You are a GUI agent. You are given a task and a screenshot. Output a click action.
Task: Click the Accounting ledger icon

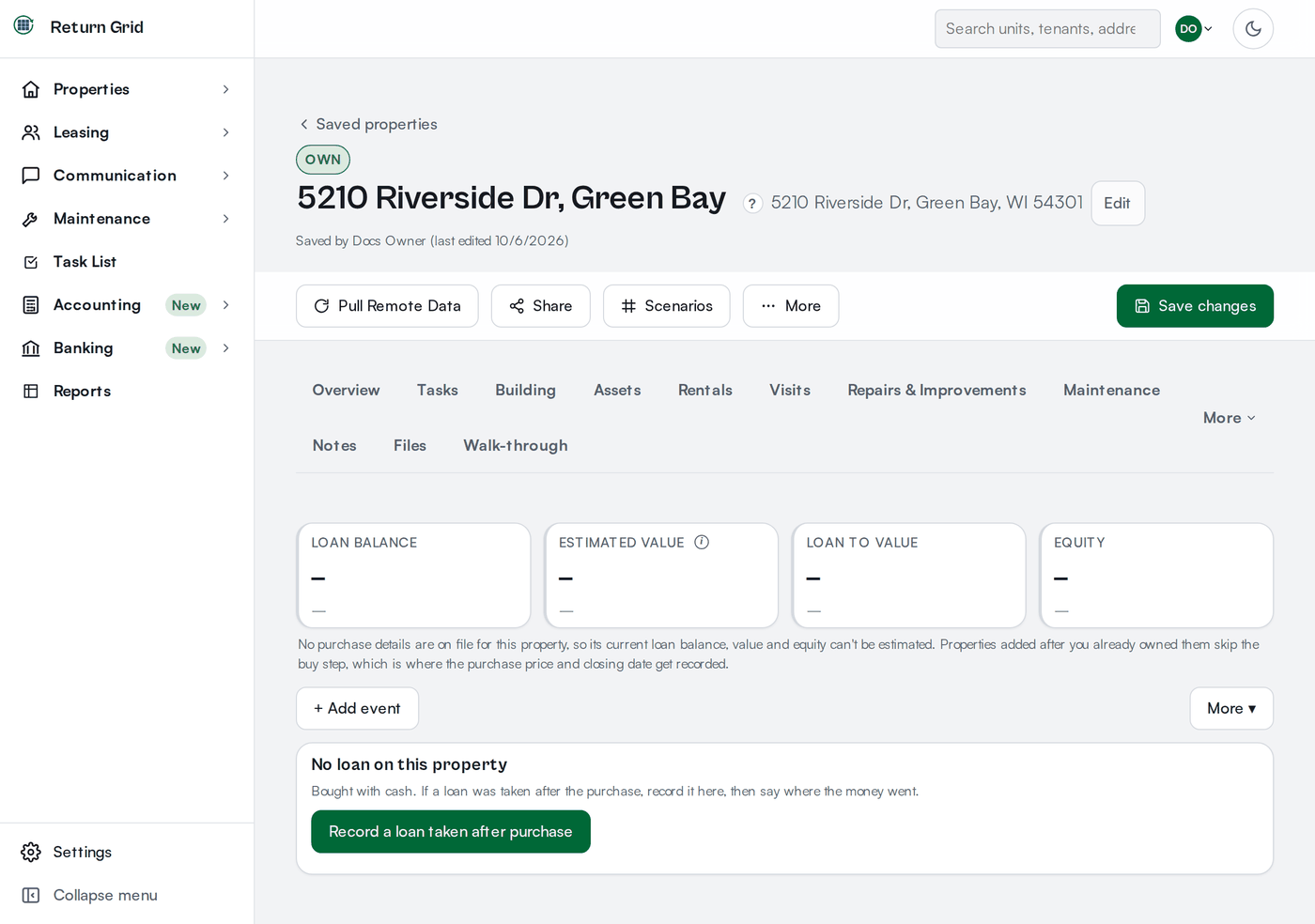click(31, 305)
